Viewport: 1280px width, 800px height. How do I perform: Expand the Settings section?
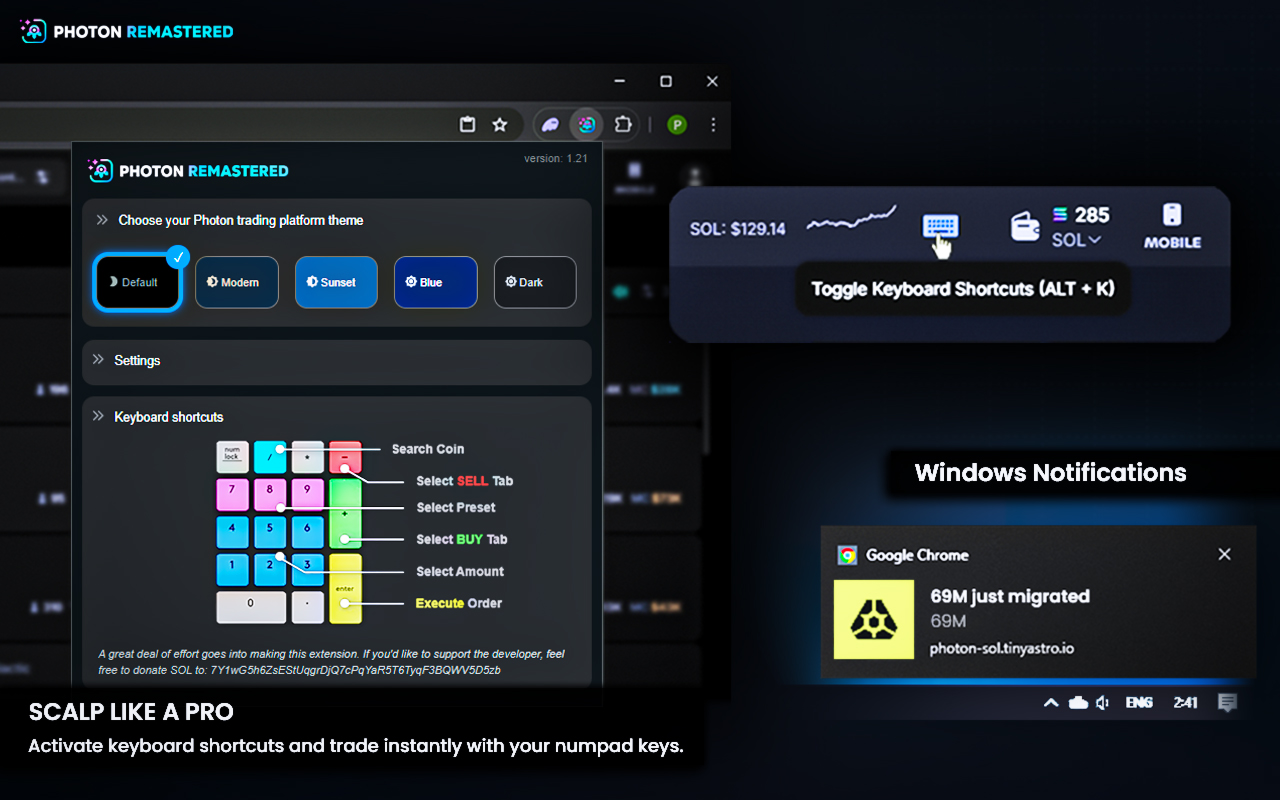(x=337, y=361)
